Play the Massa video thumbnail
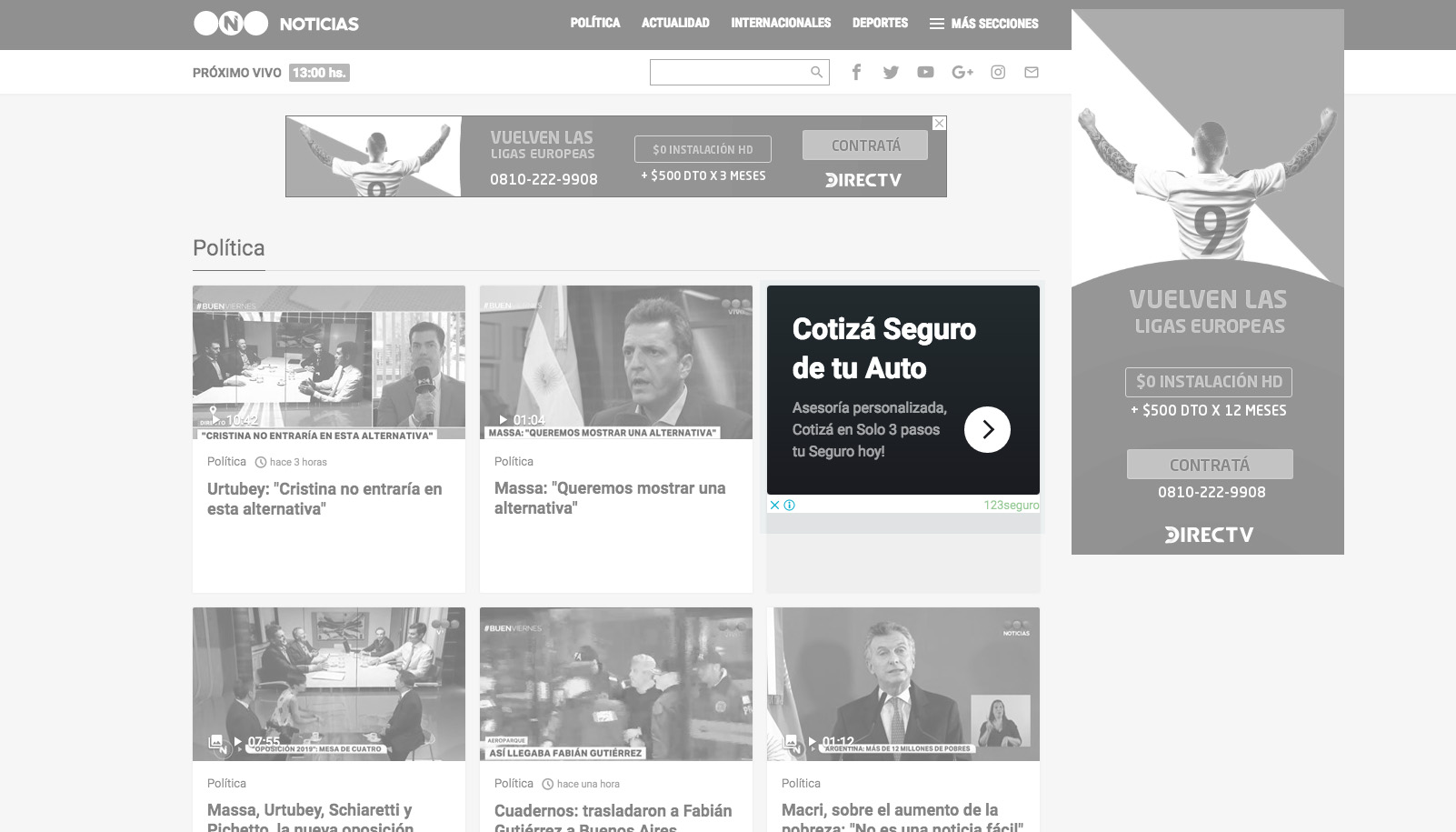Screen dimensions: 1456x832 616,362
